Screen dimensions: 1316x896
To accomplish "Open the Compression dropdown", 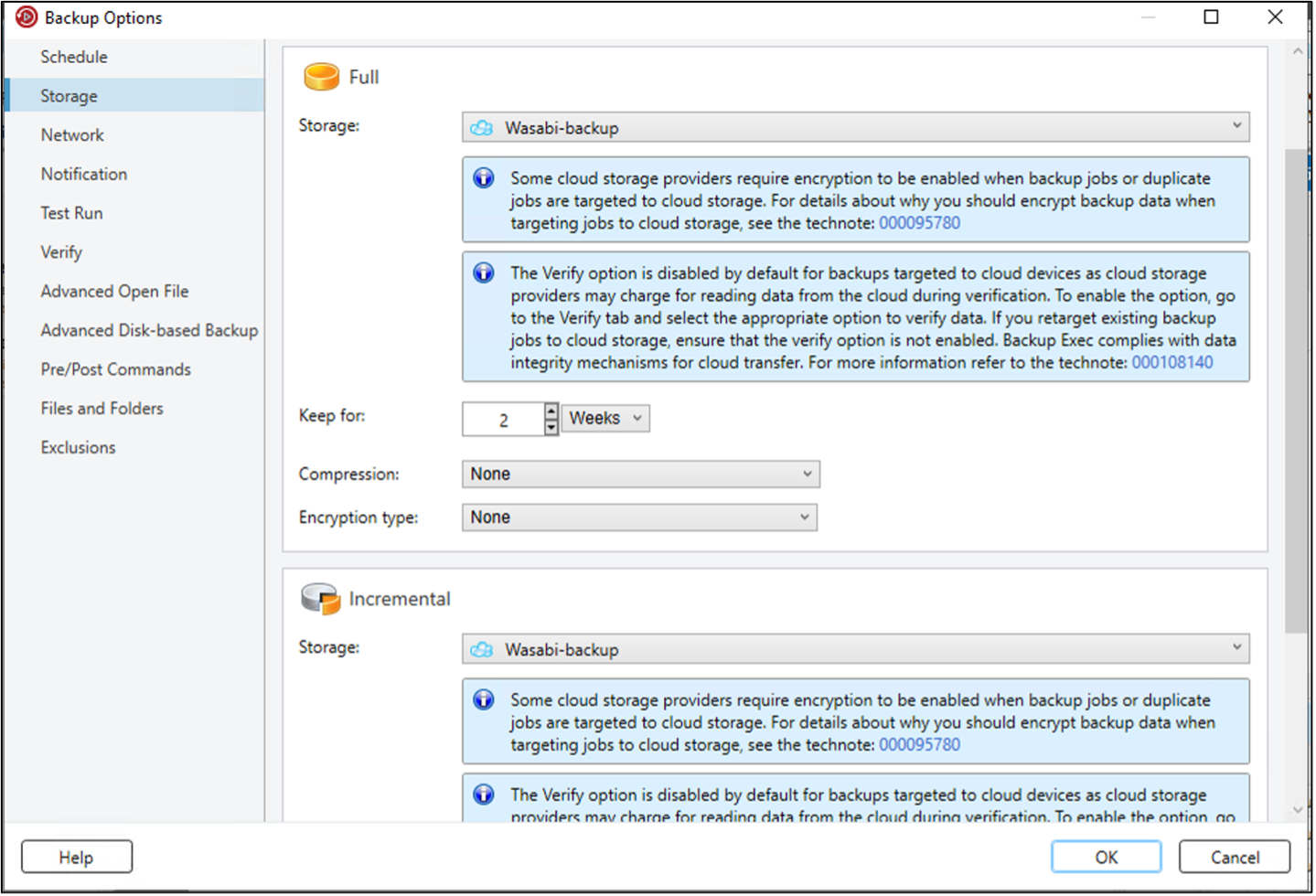I will point(640,474).
